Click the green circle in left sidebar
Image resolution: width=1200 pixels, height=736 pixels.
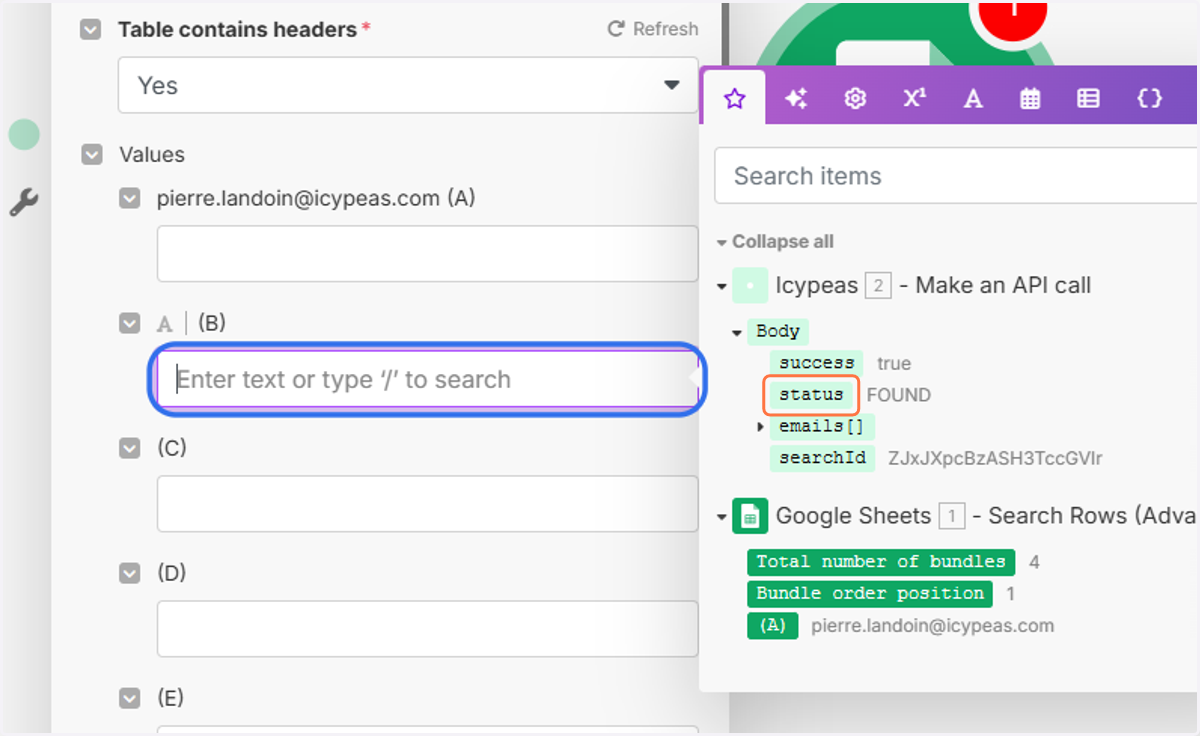click(x=24, y=135)
